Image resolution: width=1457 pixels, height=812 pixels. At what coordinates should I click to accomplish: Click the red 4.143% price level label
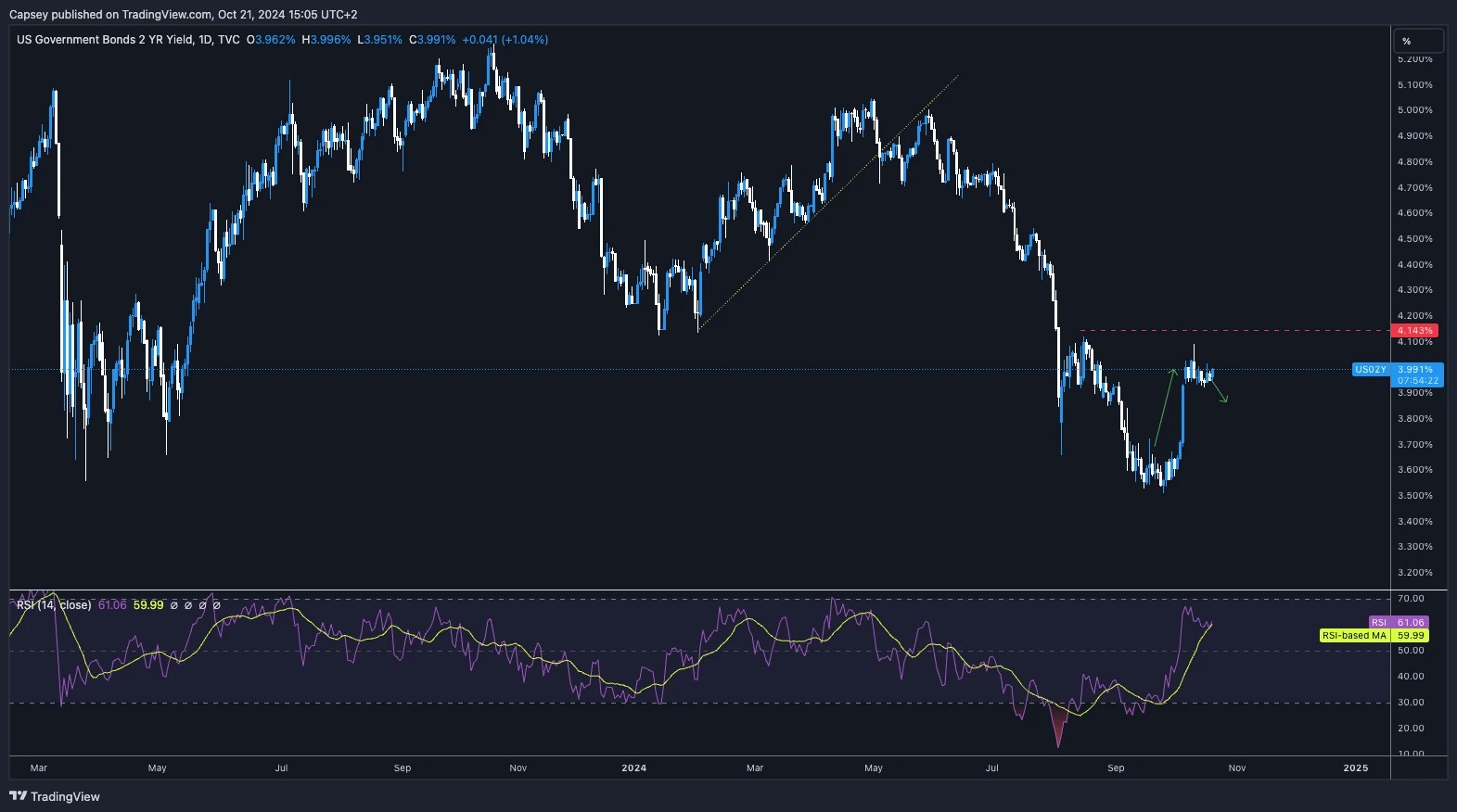tap(1416, 331)
